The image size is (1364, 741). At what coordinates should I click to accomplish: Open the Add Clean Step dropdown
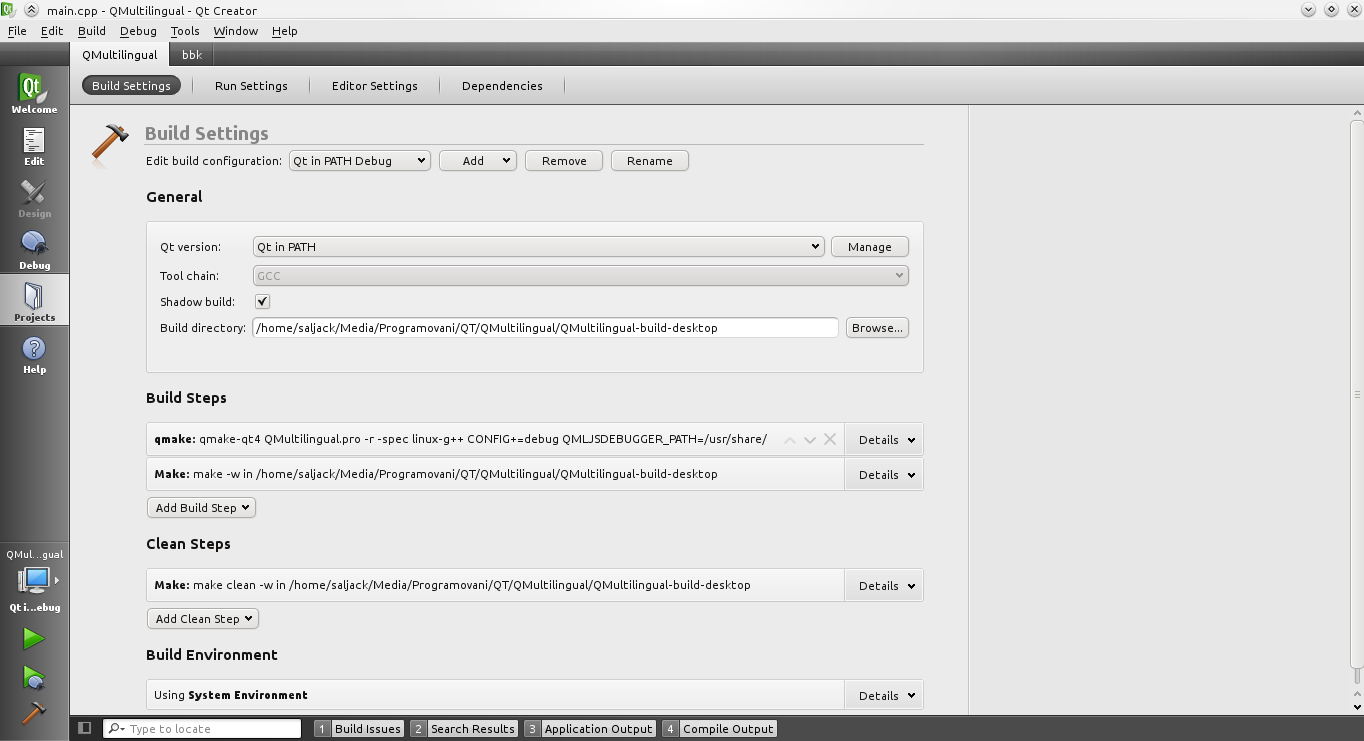point(203,618)
